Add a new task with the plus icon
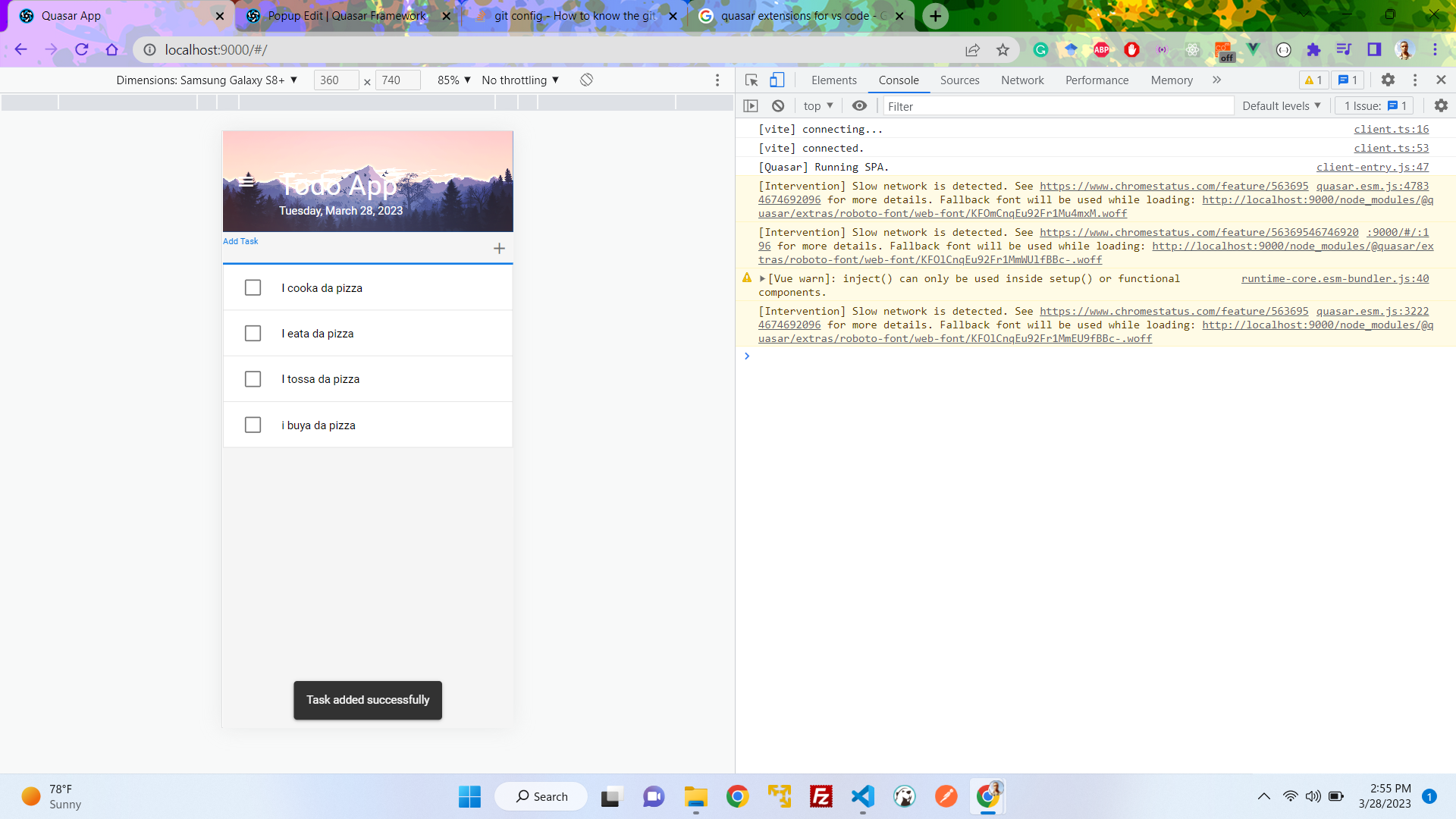 (499, 248)
